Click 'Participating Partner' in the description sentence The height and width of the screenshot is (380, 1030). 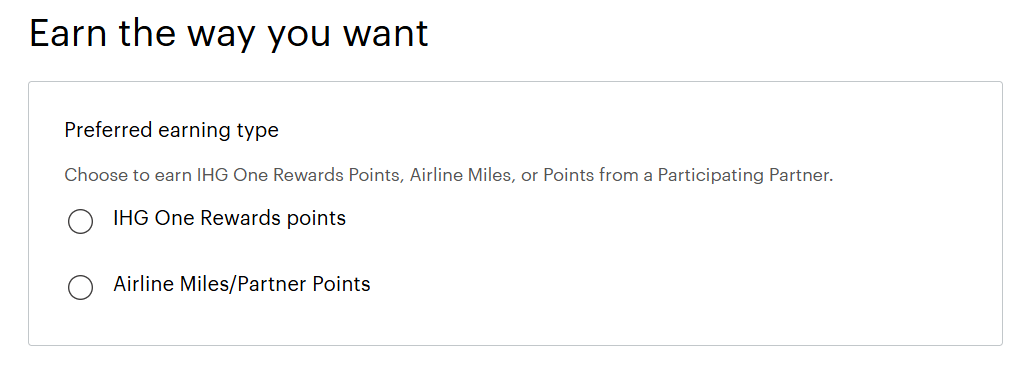click(x=745, y=176)
